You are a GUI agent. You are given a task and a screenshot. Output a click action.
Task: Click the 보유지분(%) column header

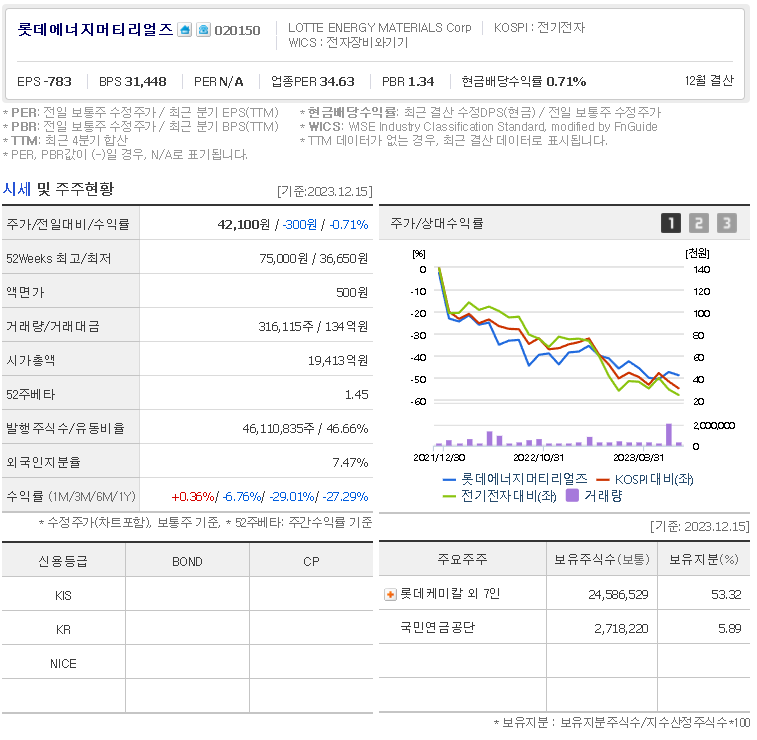[x=703, y=559]
